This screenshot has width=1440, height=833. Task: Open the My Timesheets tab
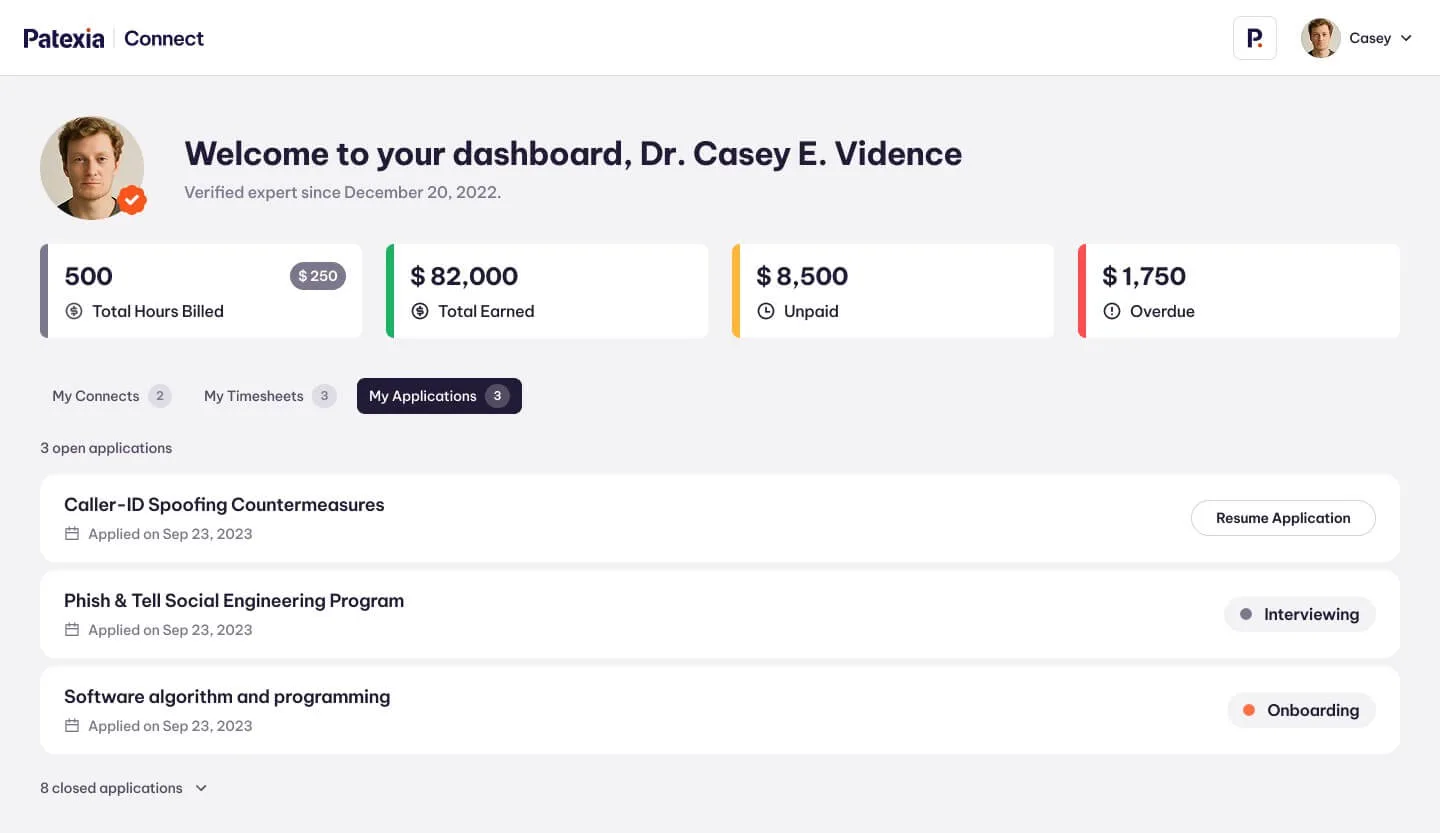click(x=255, y=396)
